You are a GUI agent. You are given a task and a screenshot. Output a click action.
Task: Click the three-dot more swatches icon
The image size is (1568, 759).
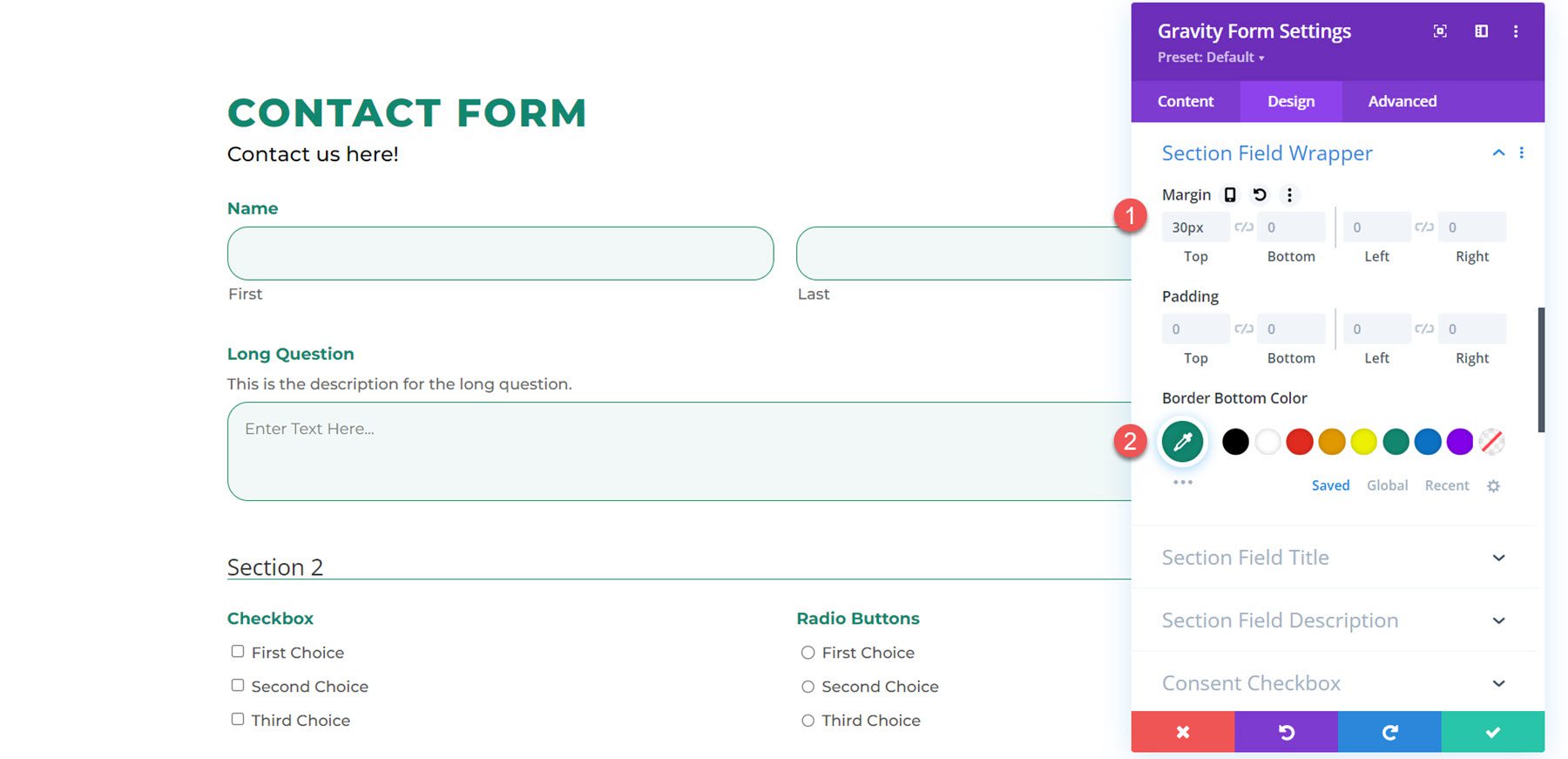click(1182, 480)
